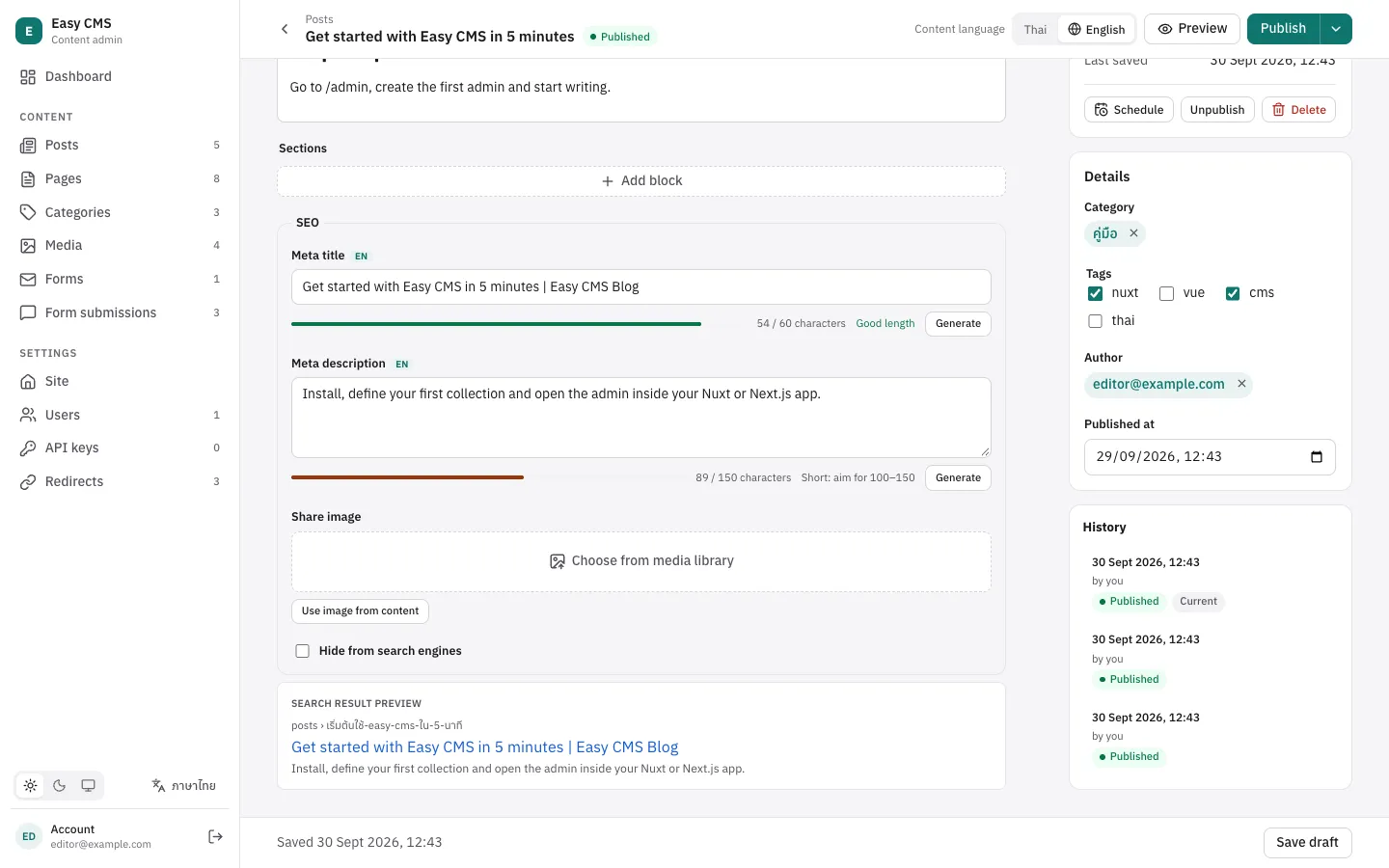Switch interface language to ภาษาไทย
Viewport: 1389px width, 868px height.
(x=183, y=786)
